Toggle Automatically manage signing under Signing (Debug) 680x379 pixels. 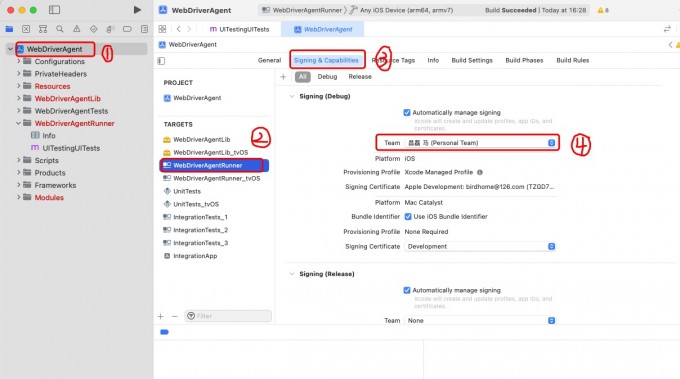coord(407,113)
